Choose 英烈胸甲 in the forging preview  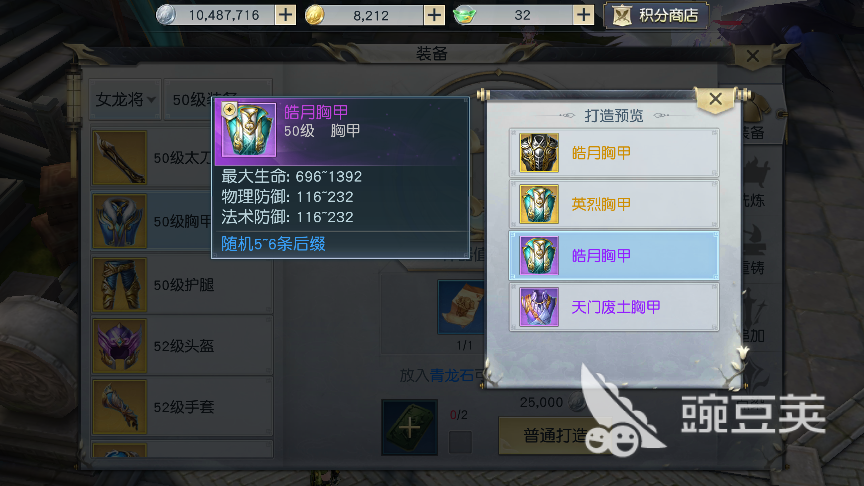point(614,204)
